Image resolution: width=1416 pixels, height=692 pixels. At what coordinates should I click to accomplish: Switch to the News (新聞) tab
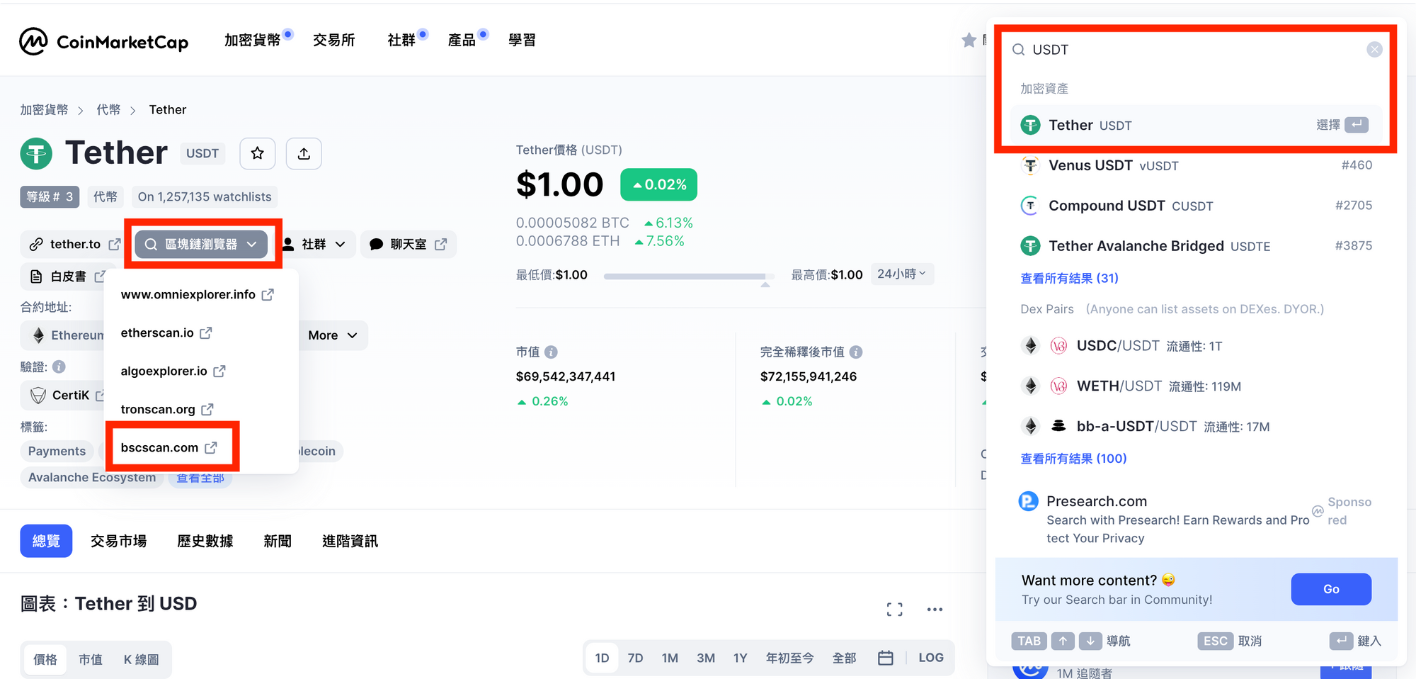pyautogui.click(x=278, y=541)
